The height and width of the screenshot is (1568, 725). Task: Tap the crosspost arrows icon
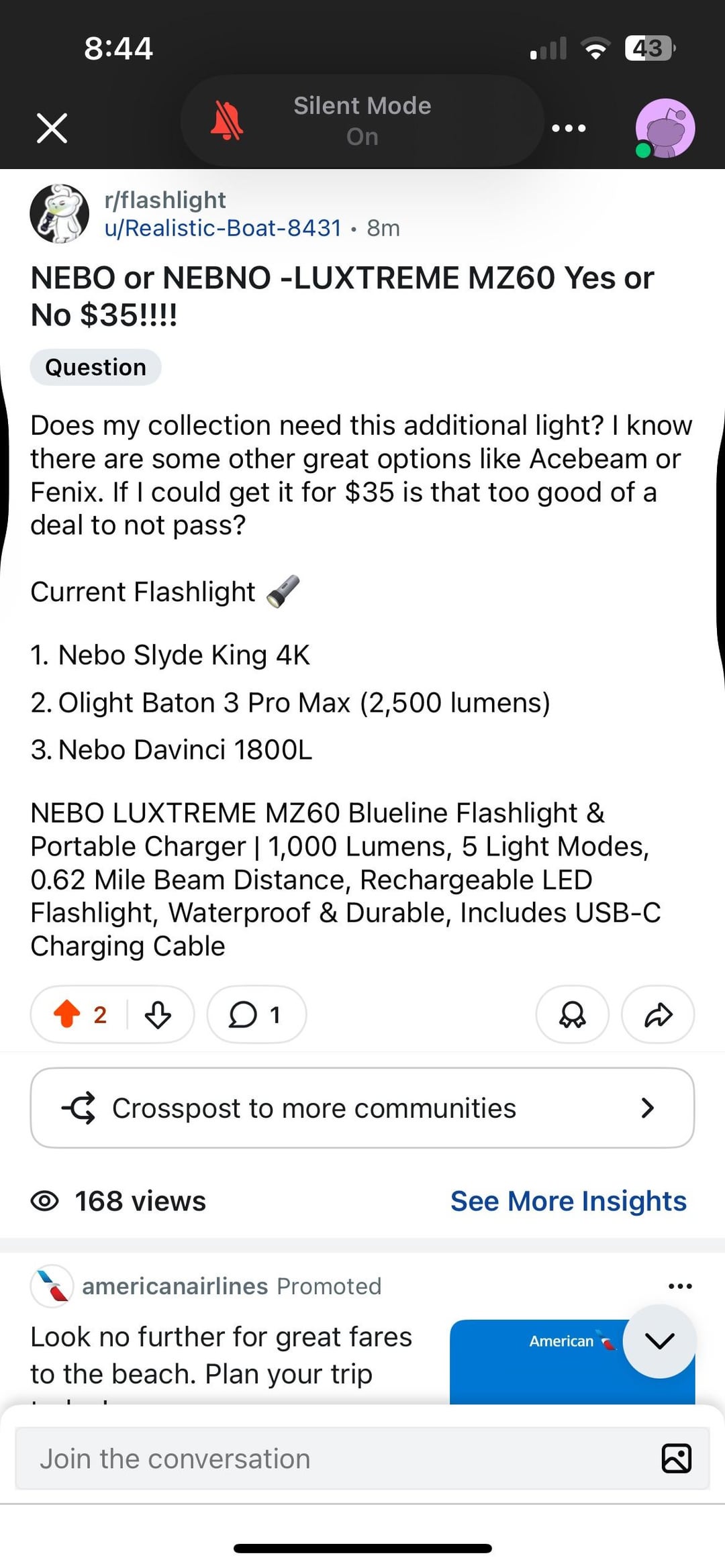click(79, 1108)
